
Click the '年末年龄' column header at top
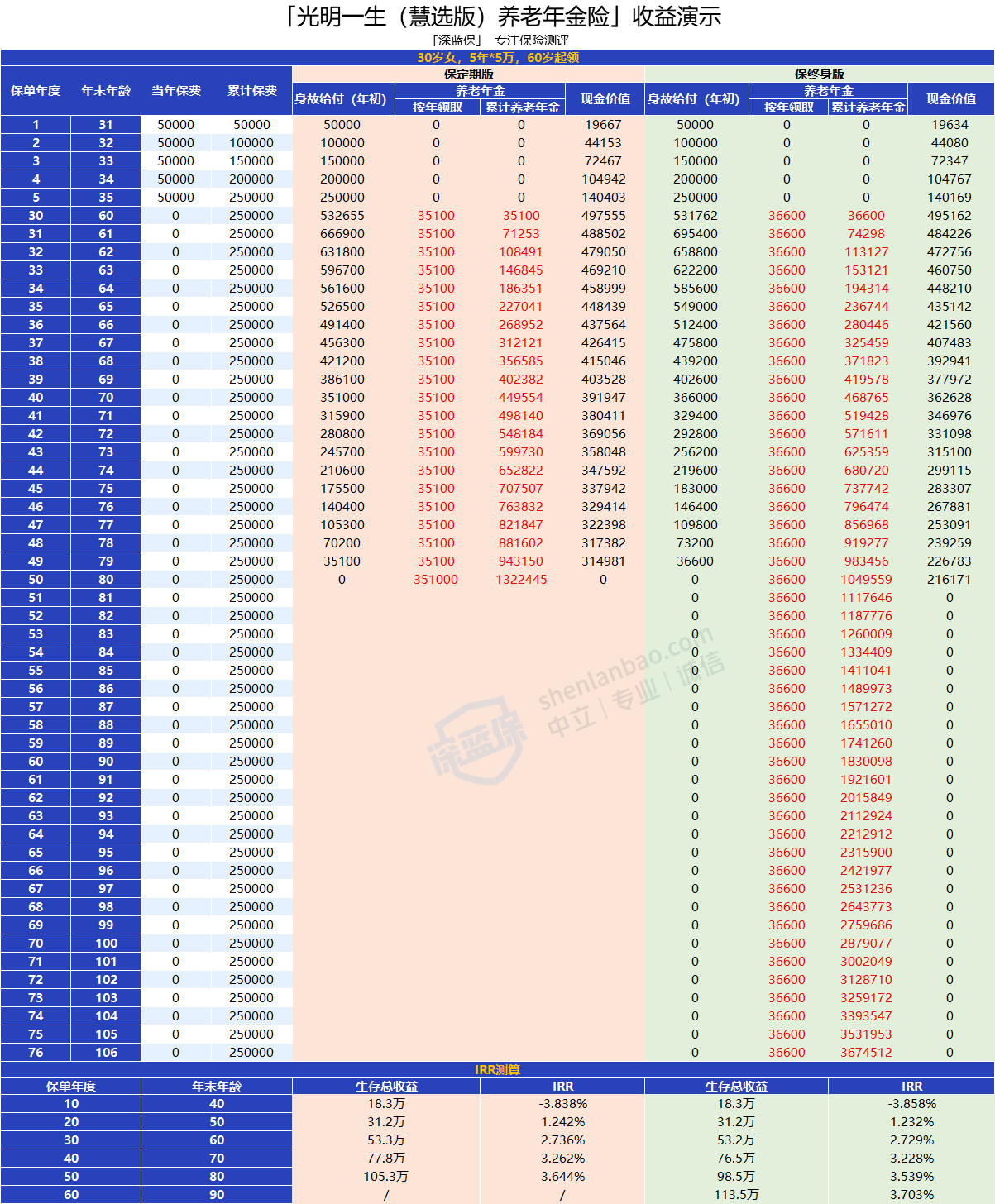tap(106, 91)
